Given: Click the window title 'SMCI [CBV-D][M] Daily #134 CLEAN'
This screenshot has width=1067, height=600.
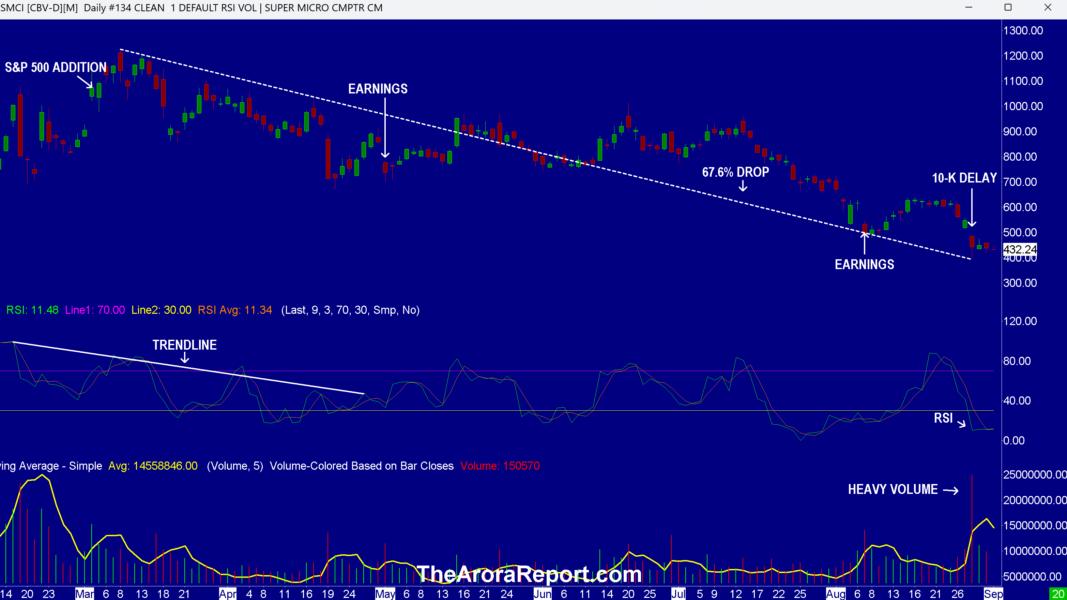Looking at the screenshot, I should [x=82, y=7].
